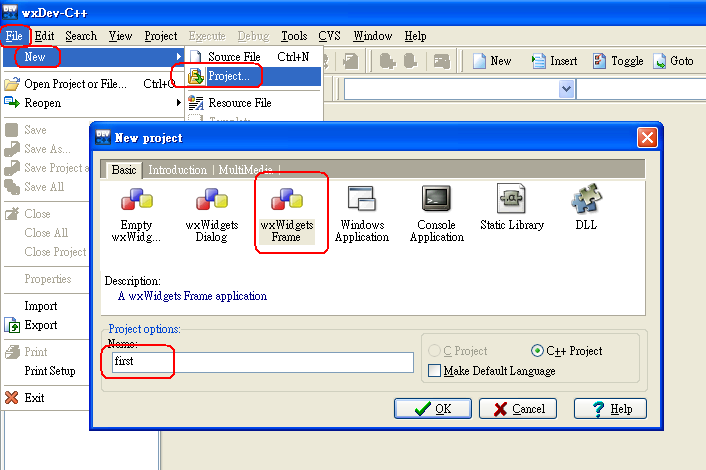
Task: Open the CVS menu
Action: click(329, 36)
